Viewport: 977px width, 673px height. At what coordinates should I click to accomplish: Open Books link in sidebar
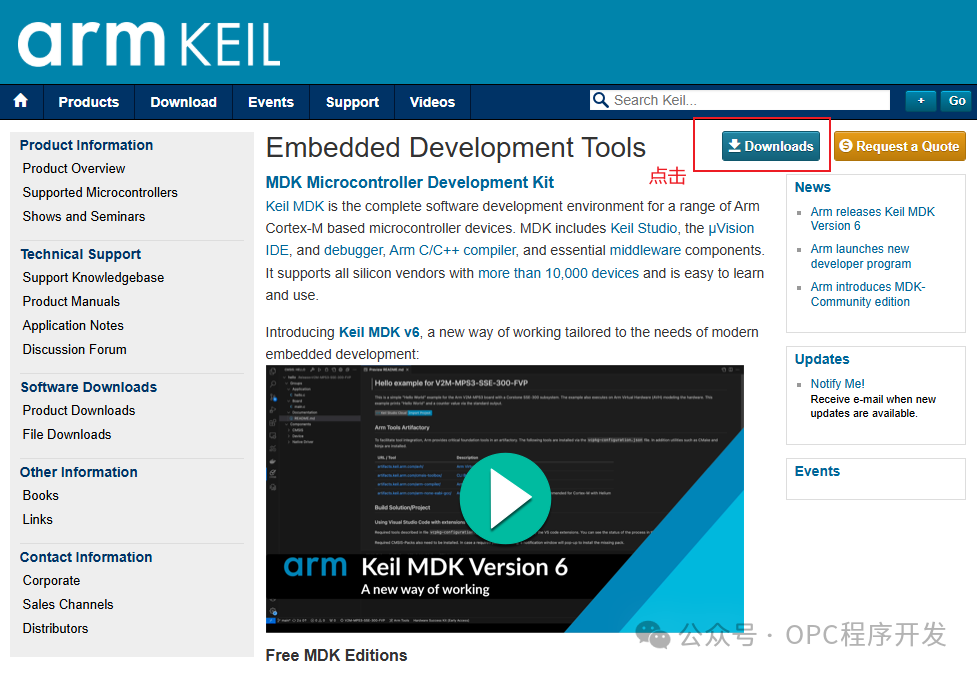[x=41, y=495]
